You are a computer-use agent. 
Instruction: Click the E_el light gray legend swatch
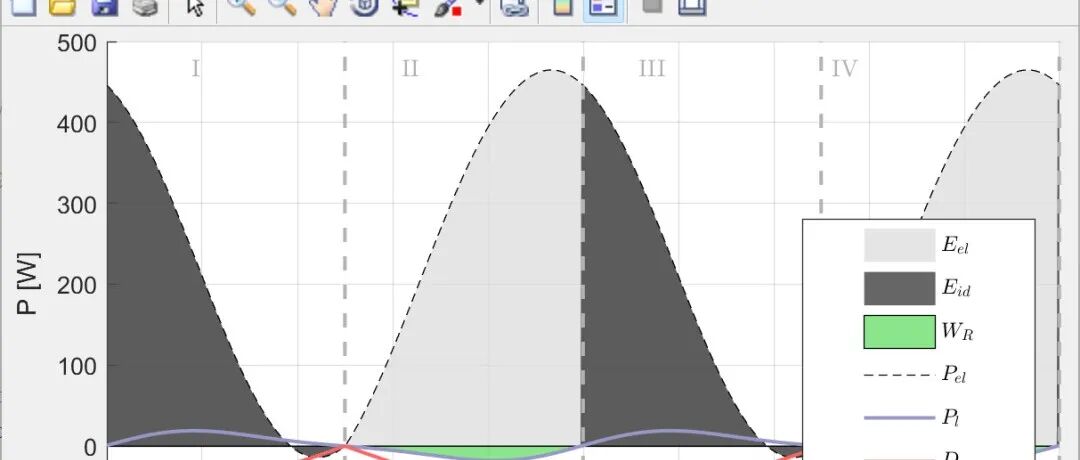(x=900, y=245)
